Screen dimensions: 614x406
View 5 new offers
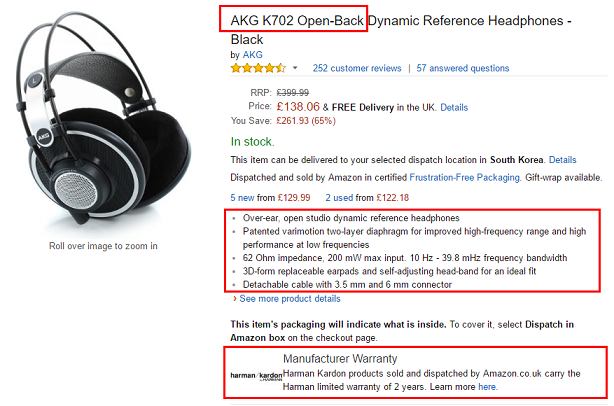click(242, 198)
